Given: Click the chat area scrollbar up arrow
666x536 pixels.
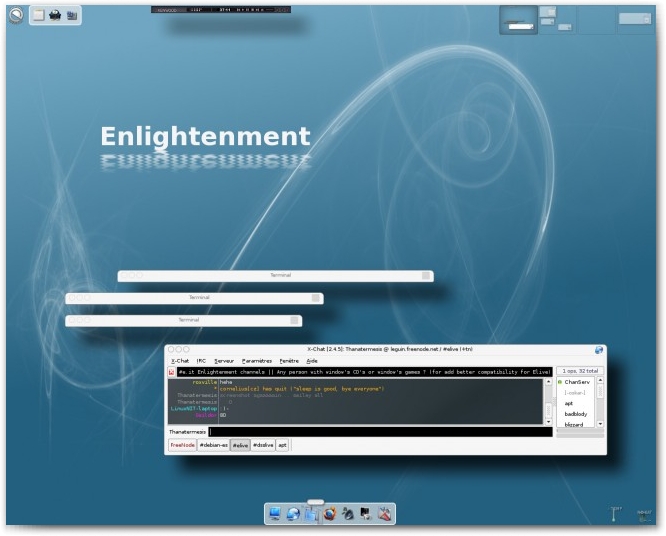Looking at the screenshot, I should pyautogui.click(x=548, y=382).
